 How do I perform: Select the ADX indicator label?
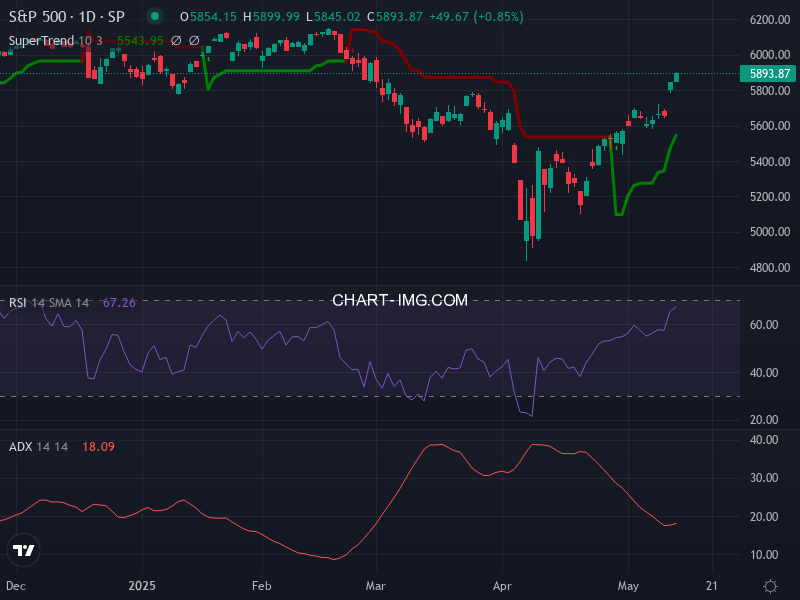(21, 446)
